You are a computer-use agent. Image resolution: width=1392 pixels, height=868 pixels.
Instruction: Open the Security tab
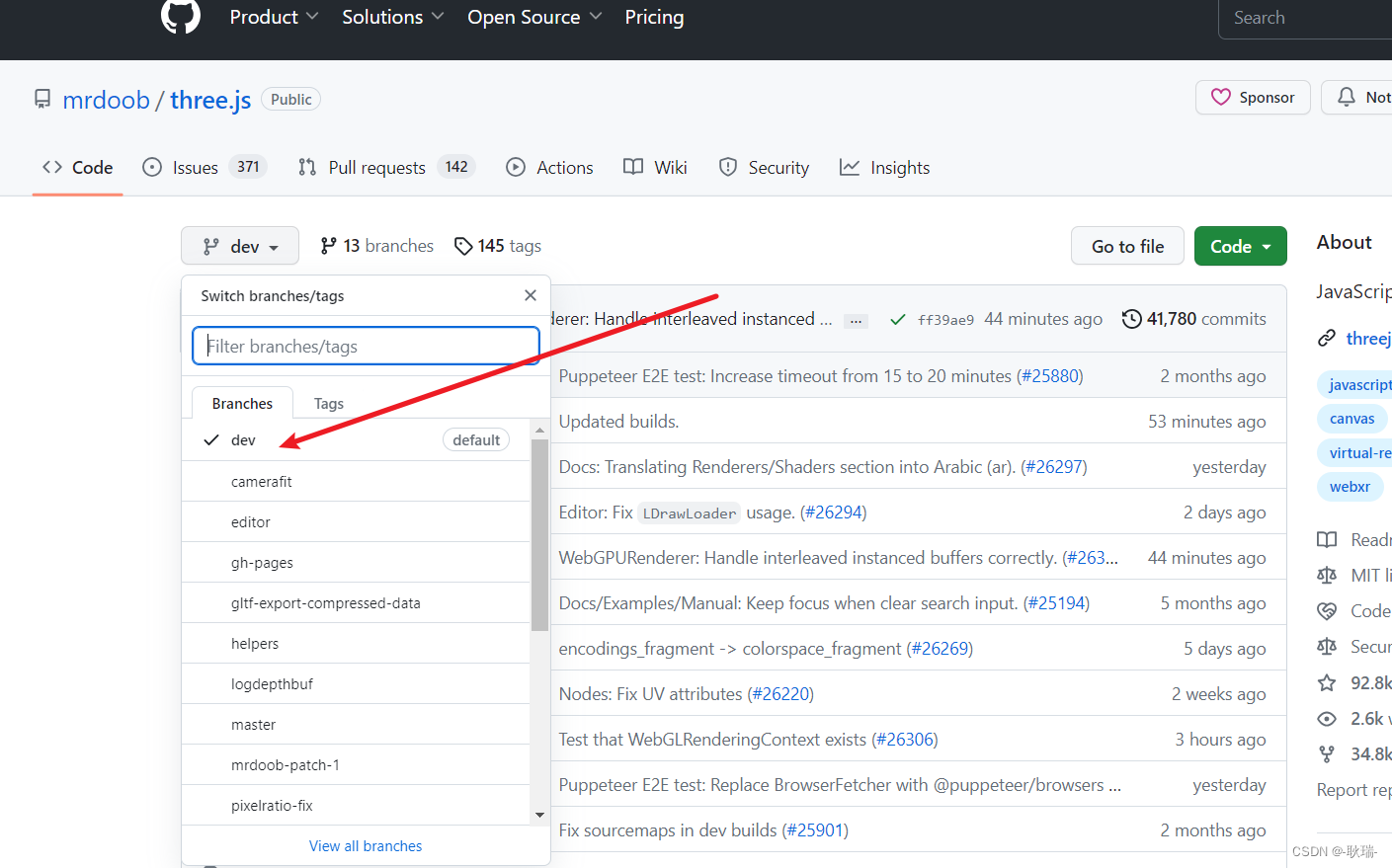(x=765, y=167)
